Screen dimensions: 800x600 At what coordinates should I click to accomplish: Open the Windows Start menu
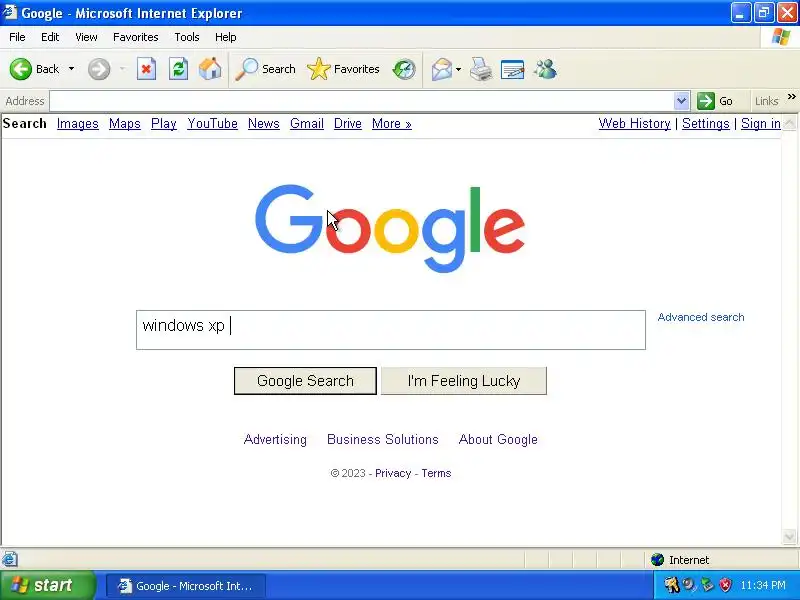(47, 585)
